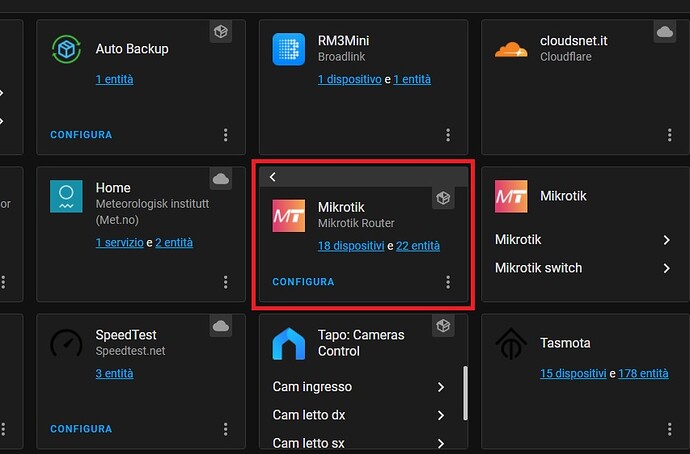Click CONFIGURA on Mikrotik Router card

coord(303,282)
